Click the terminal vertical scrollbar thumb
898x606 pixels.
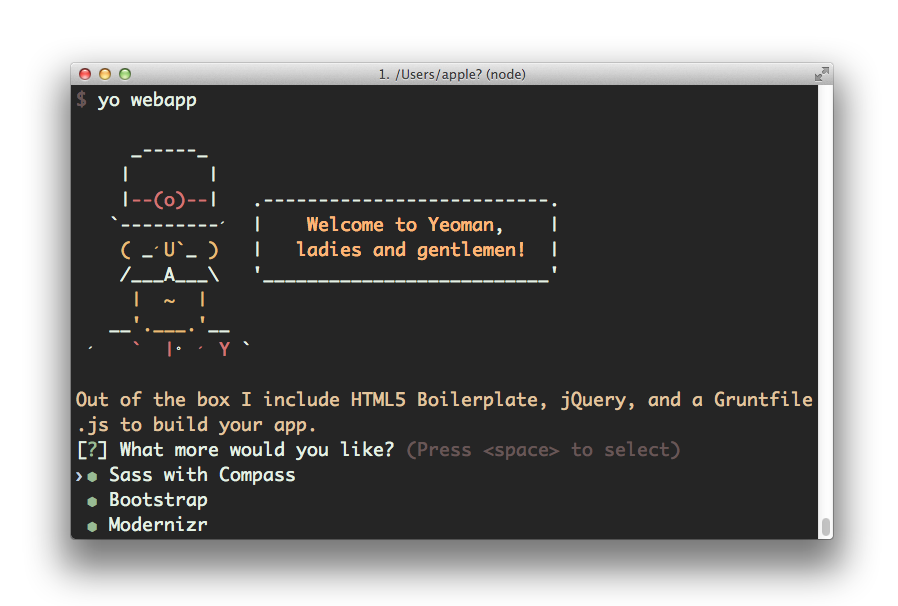click(825, 528)
